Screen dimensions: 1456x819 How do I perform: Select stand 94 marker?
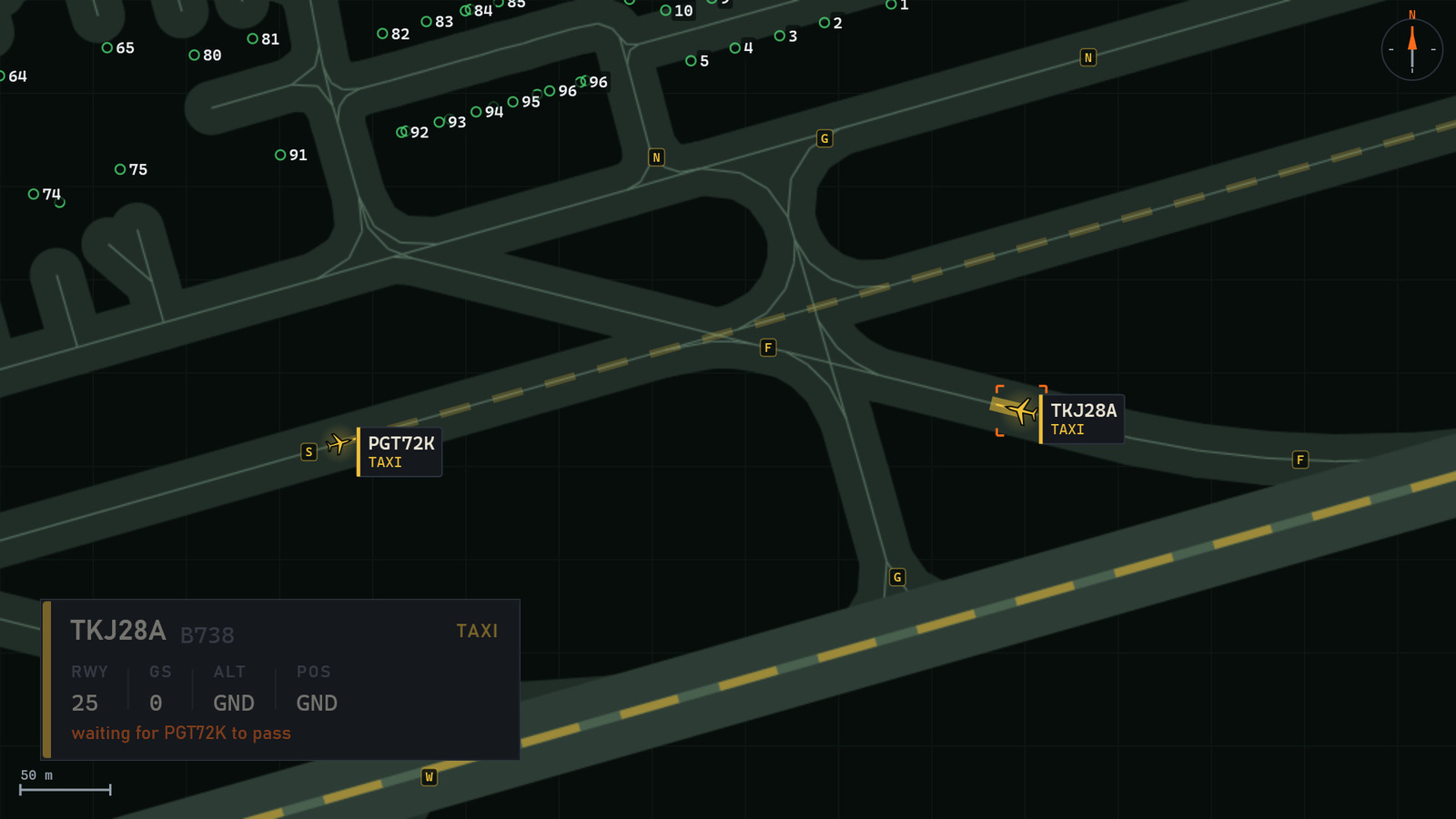476,112
